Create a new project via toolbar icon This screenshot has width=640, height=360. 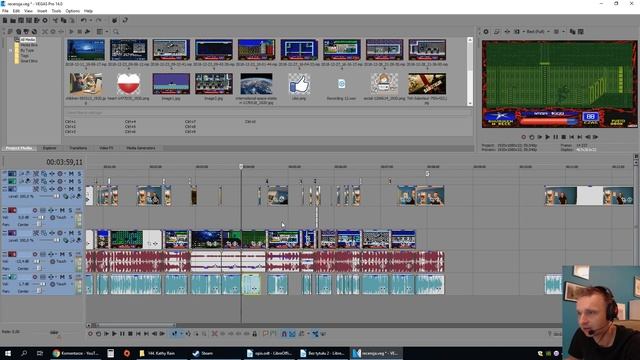(5, 20)
